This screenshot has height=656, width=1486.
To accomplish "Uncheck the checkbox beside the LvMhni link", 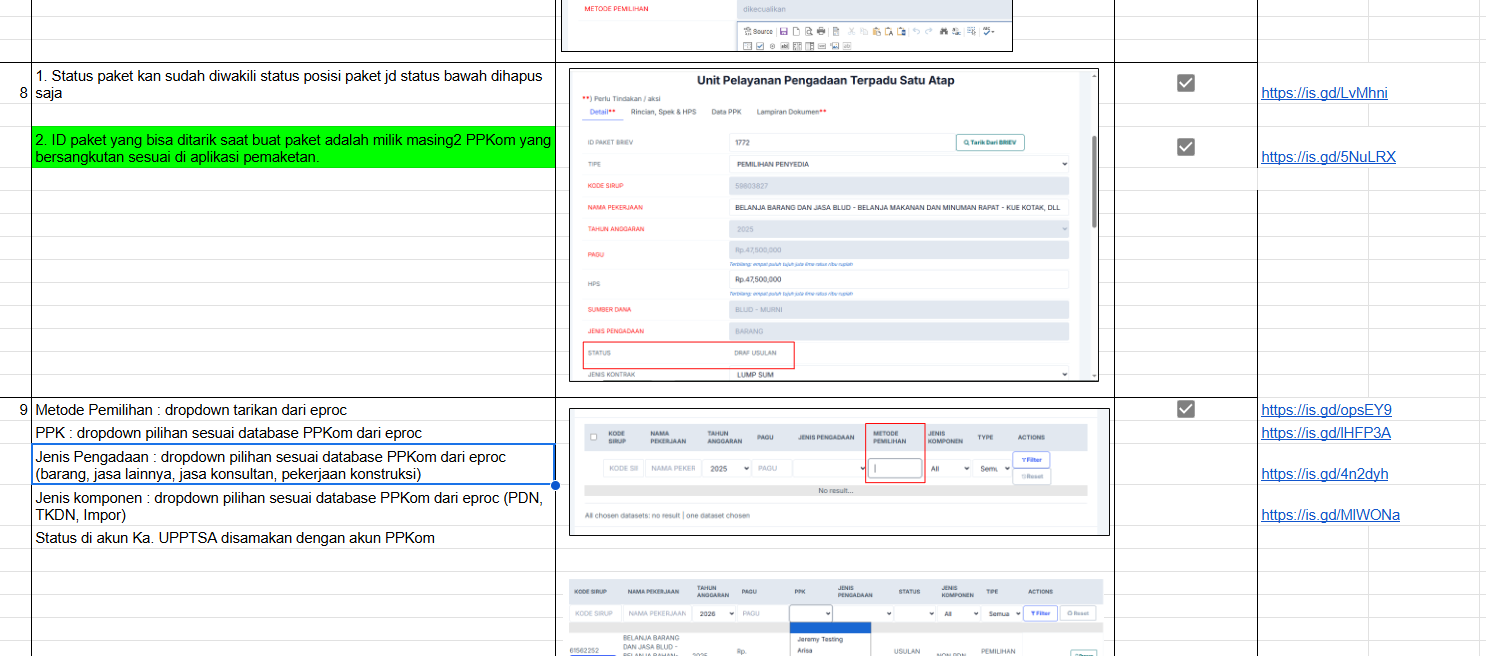I will [x=1186, y=83].
